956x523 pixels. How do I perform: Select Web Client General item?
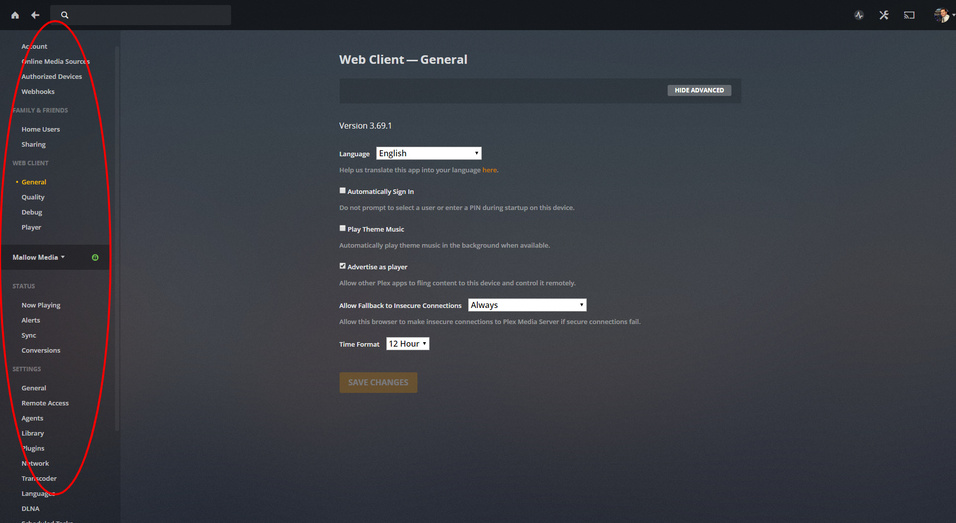pos(34,182)
